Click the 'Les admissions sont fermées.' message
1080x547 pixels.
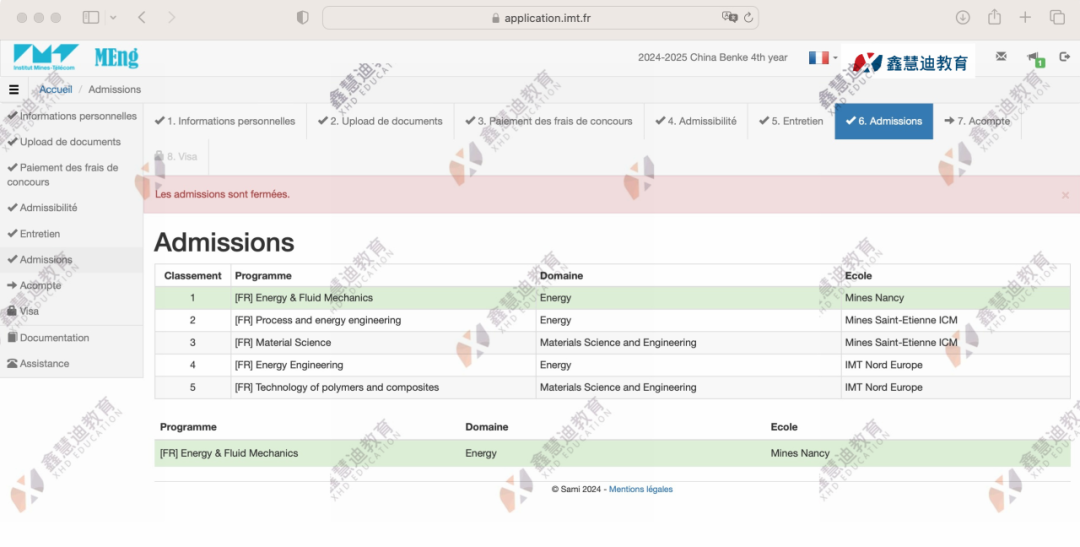[x=222, y=194]
